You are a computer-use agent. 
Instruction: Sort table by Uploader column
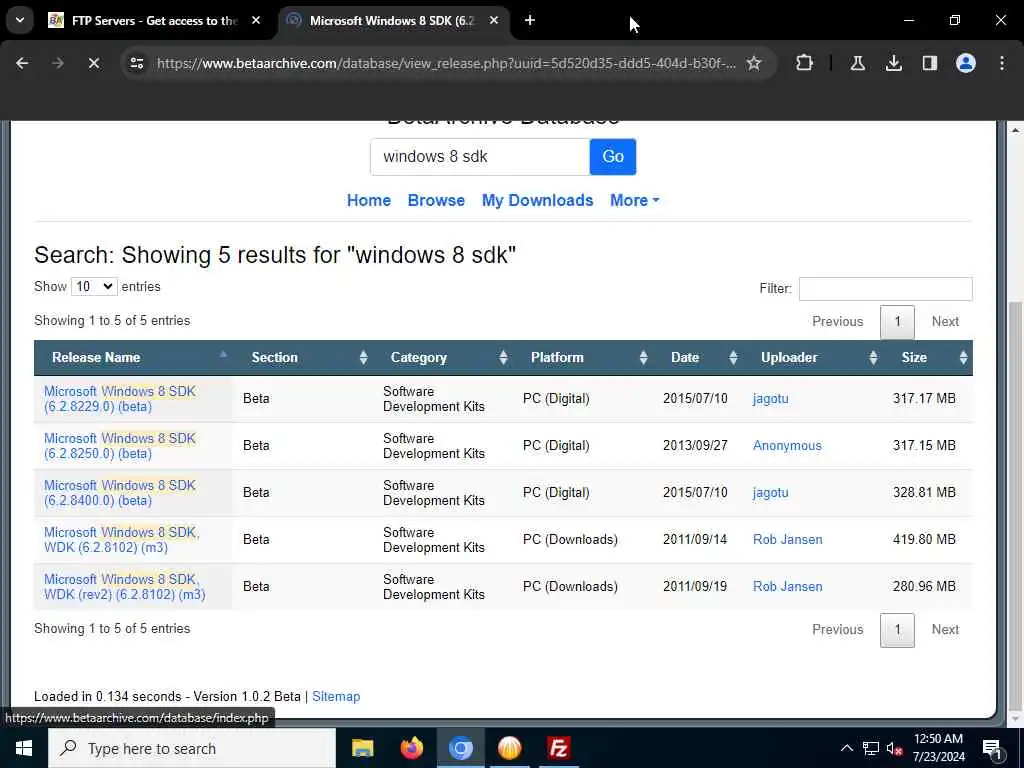[814, 358]
